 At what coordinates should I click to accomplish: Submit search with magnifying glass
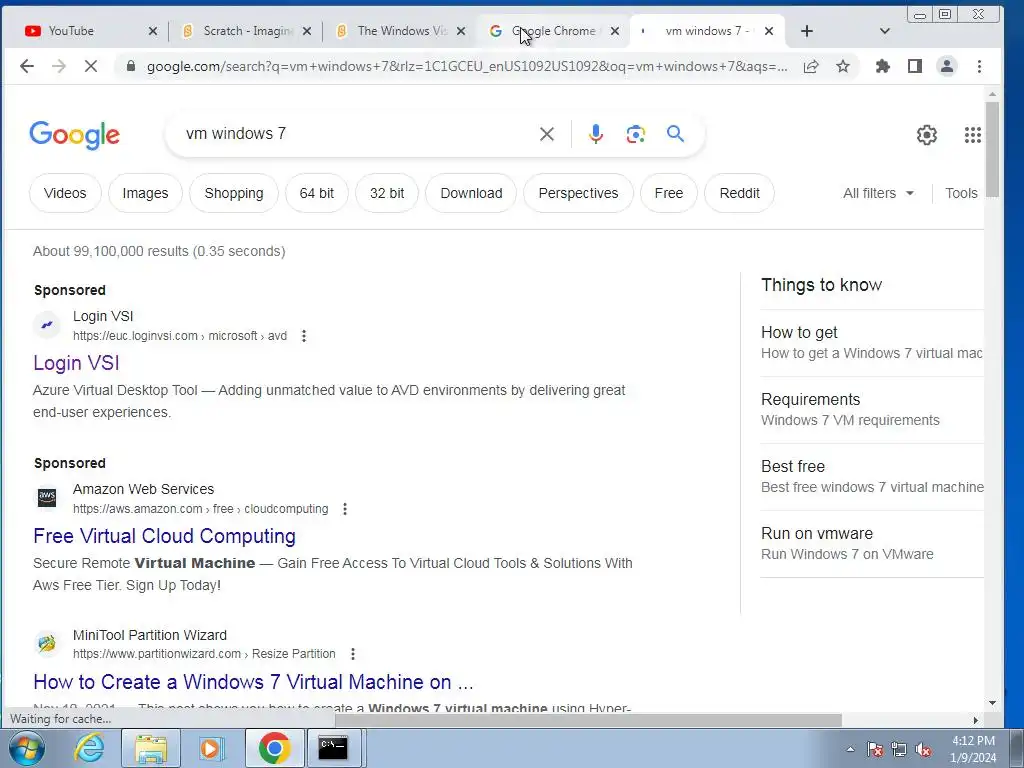[x=675, y=134]
